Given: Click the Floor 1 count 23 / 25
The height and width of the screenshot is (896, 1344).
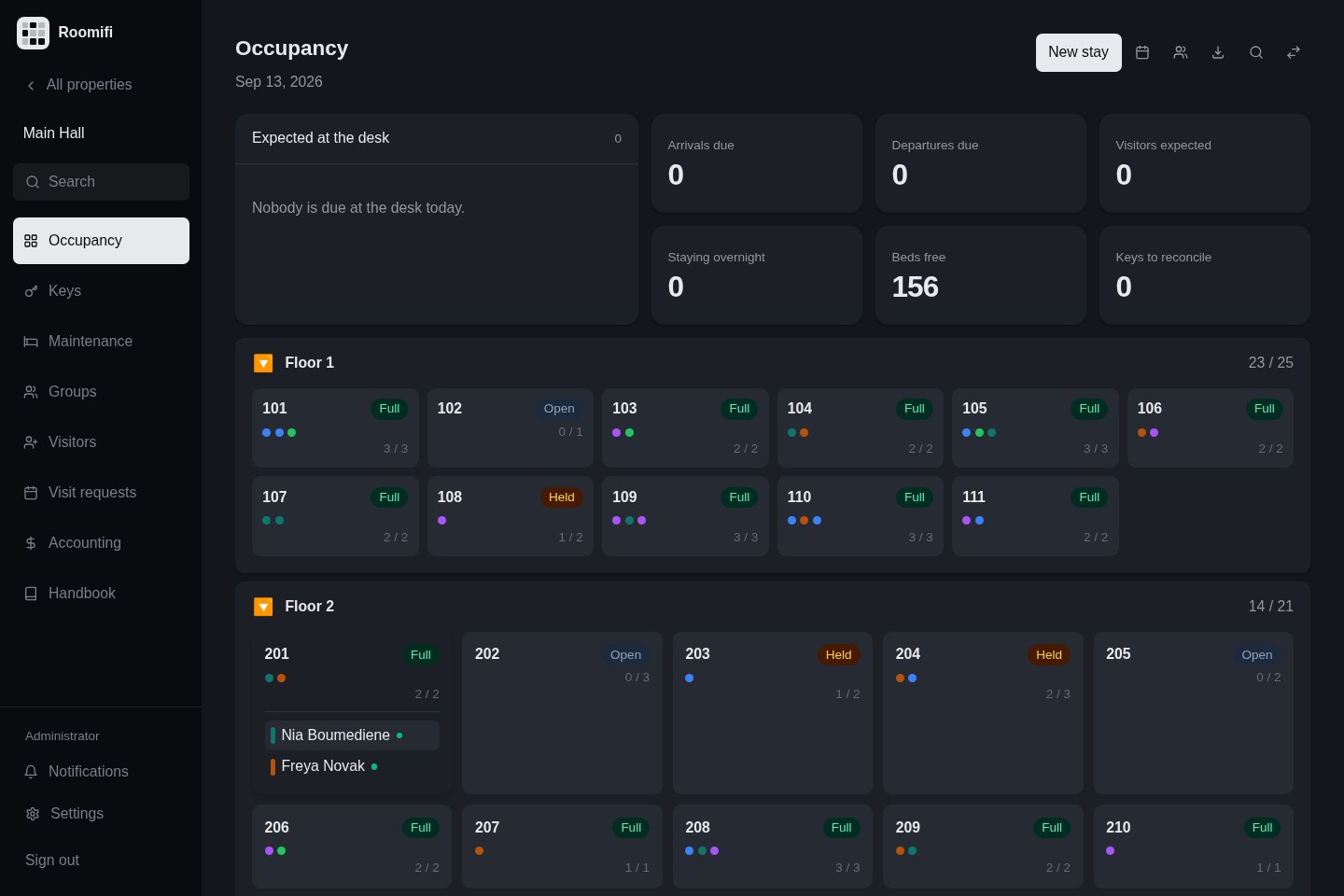Looking at the screenshot, I should 1271,363.
